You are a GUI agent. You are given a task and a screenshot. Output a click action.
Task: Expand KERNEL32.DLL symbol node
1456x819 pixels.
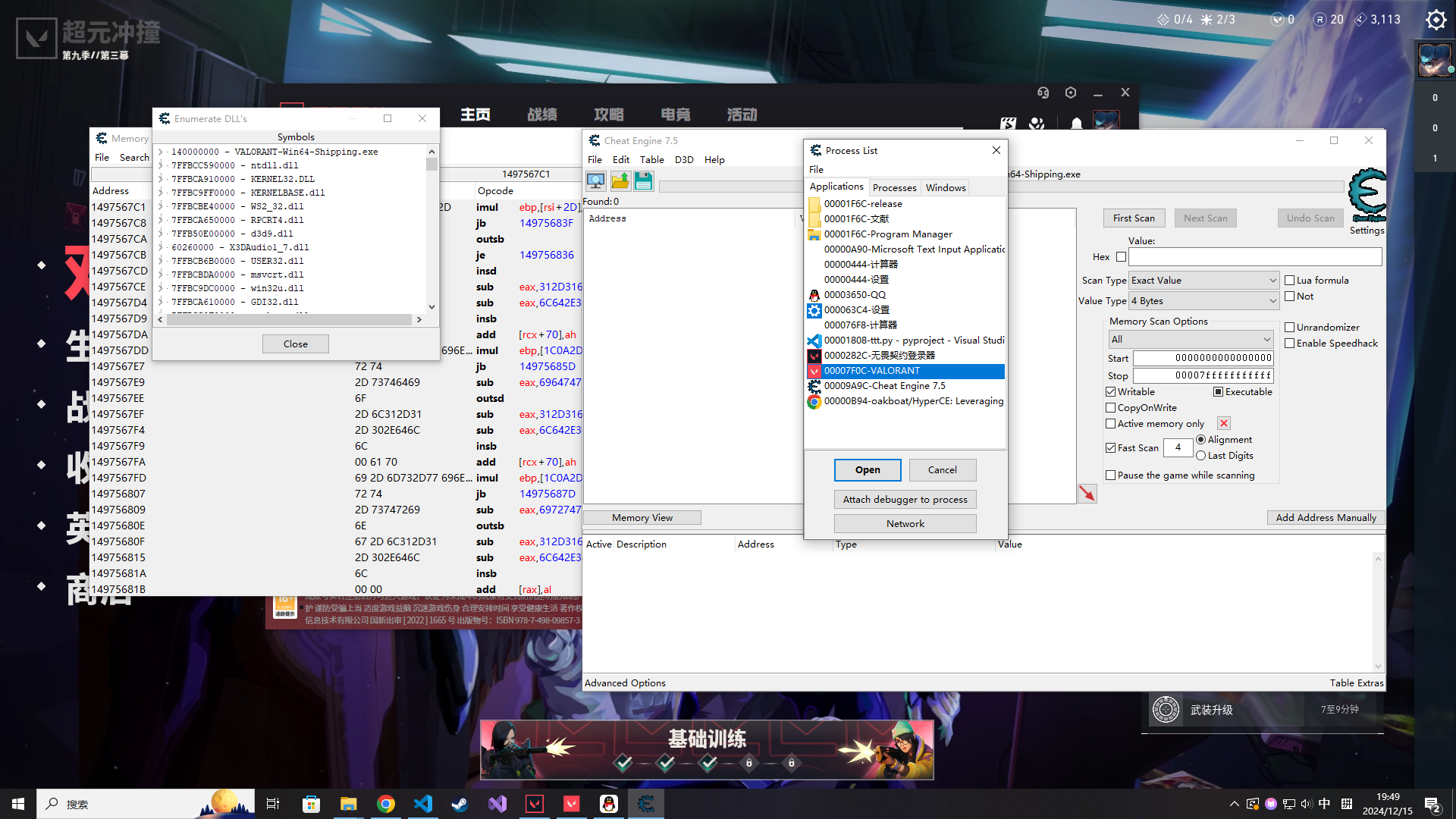161,179
